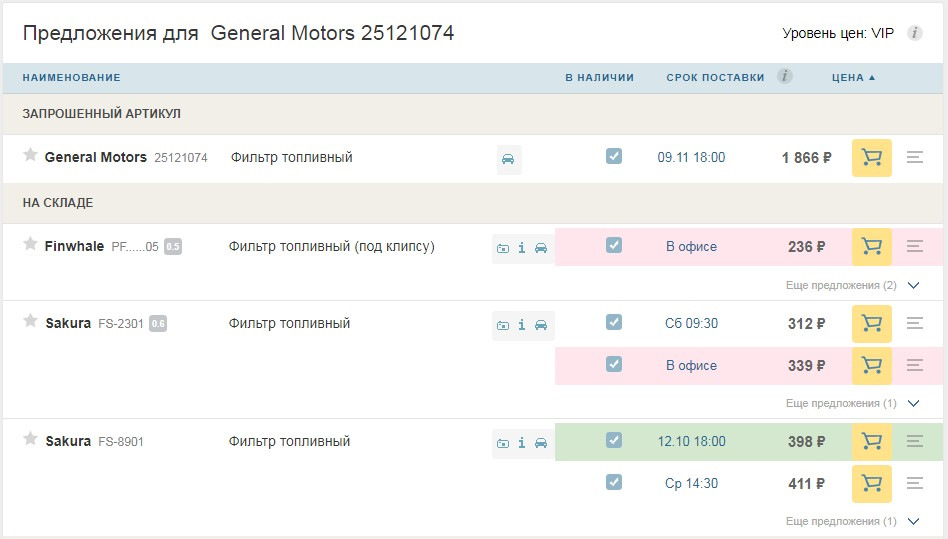This screenshot has width=948, height=539.
Task: Click the delivery time info icon in header
Action: coord(785,76)
